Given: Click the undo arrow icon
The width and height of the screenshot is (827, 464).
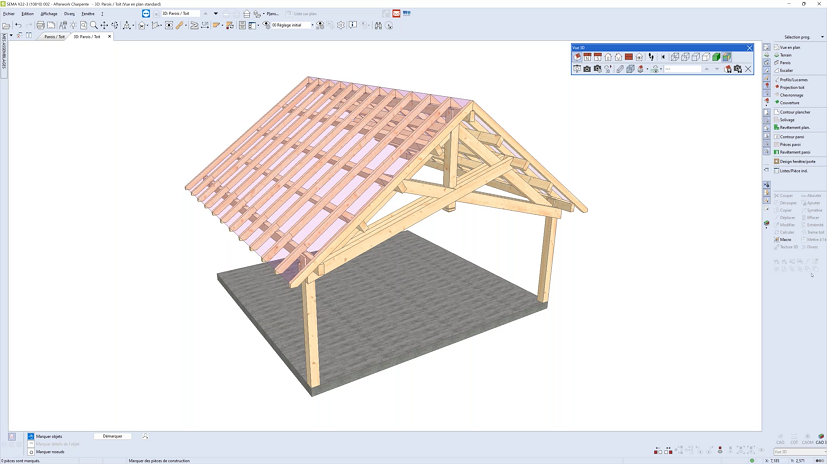Looking at the screenshot, I should tap(17, 25).
